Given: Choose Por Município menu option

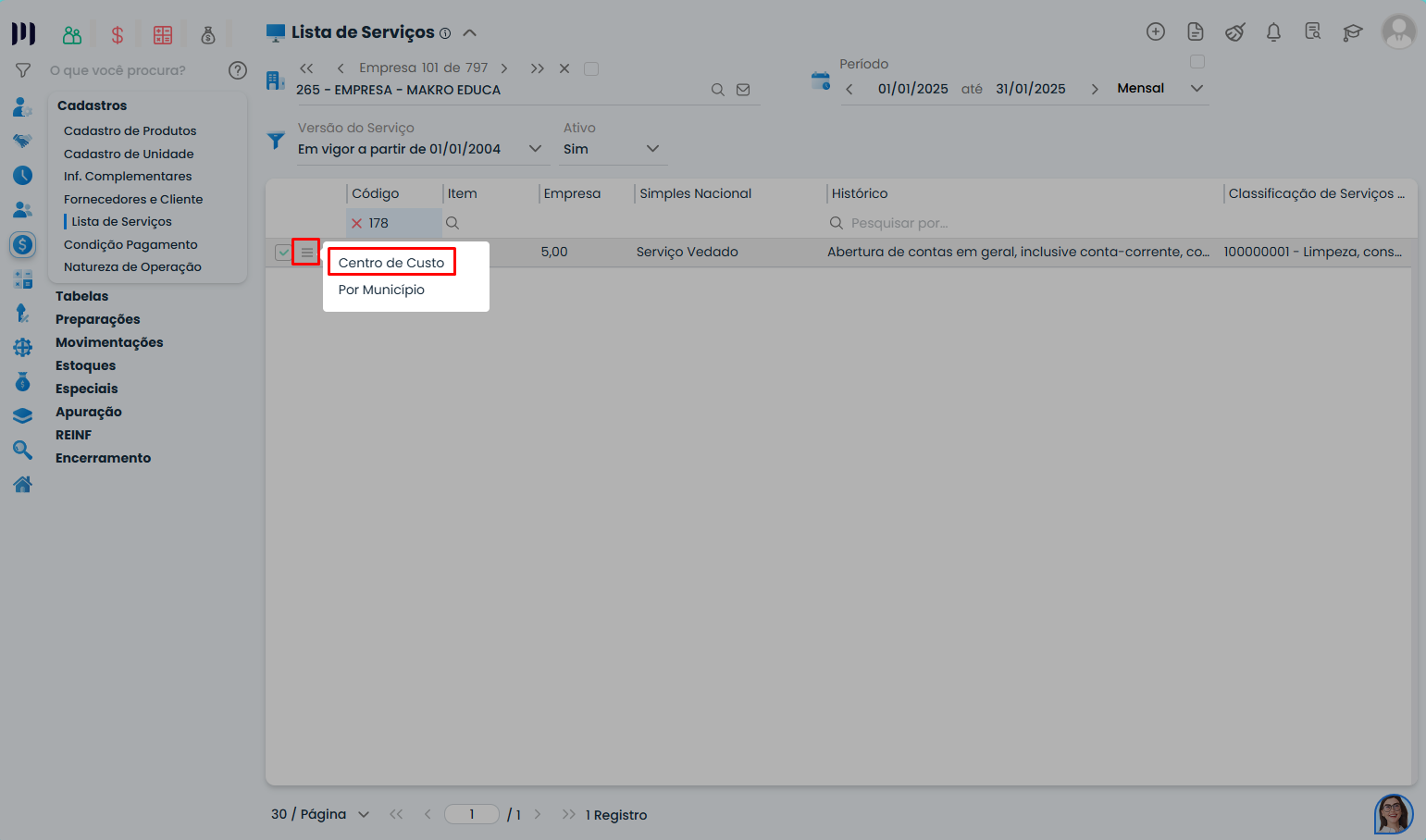Looking at the screenshot, I should (381, 290).
